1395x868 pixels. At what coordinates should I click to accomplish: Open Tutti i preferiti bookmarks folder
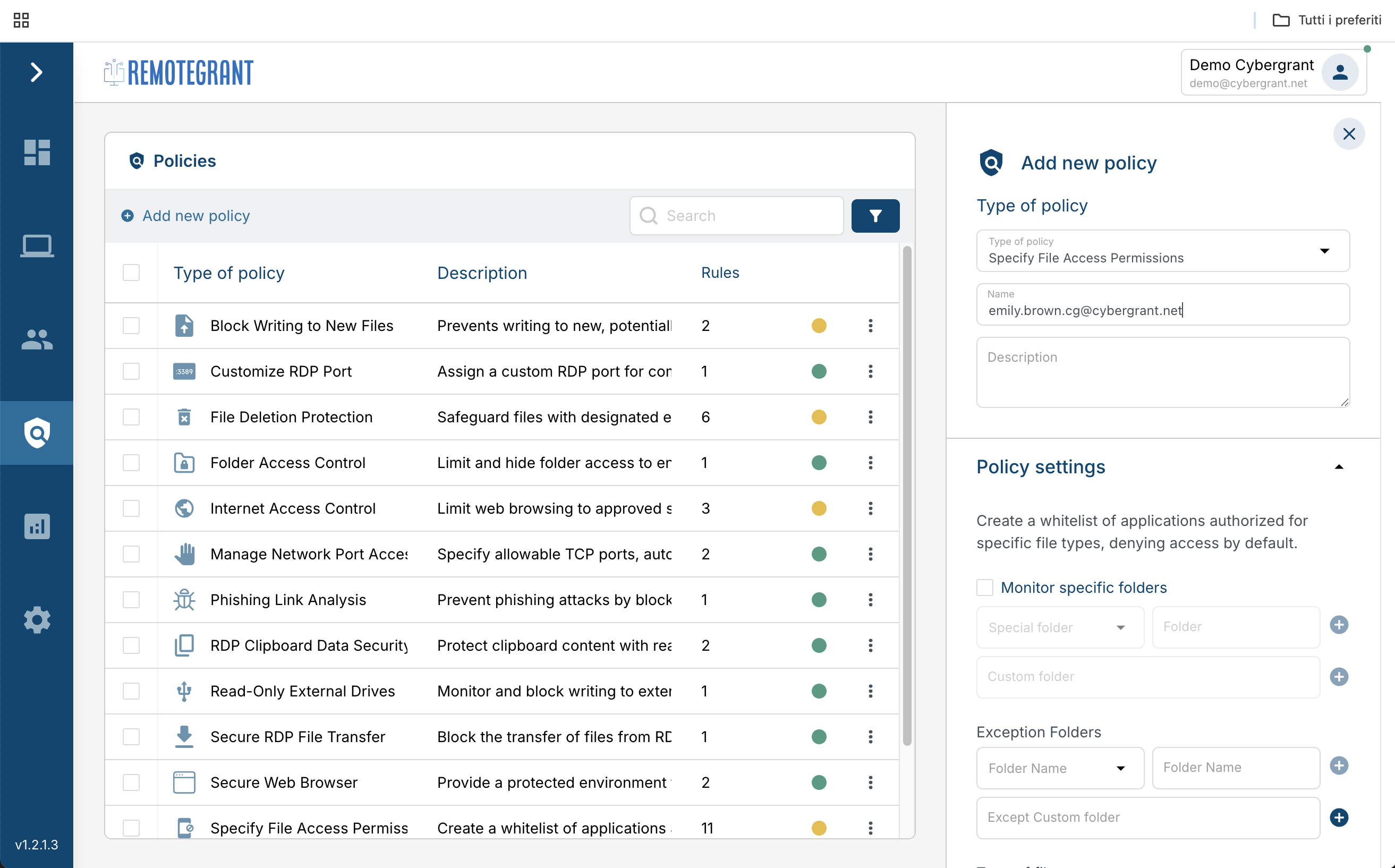[x=1326, y=20]
